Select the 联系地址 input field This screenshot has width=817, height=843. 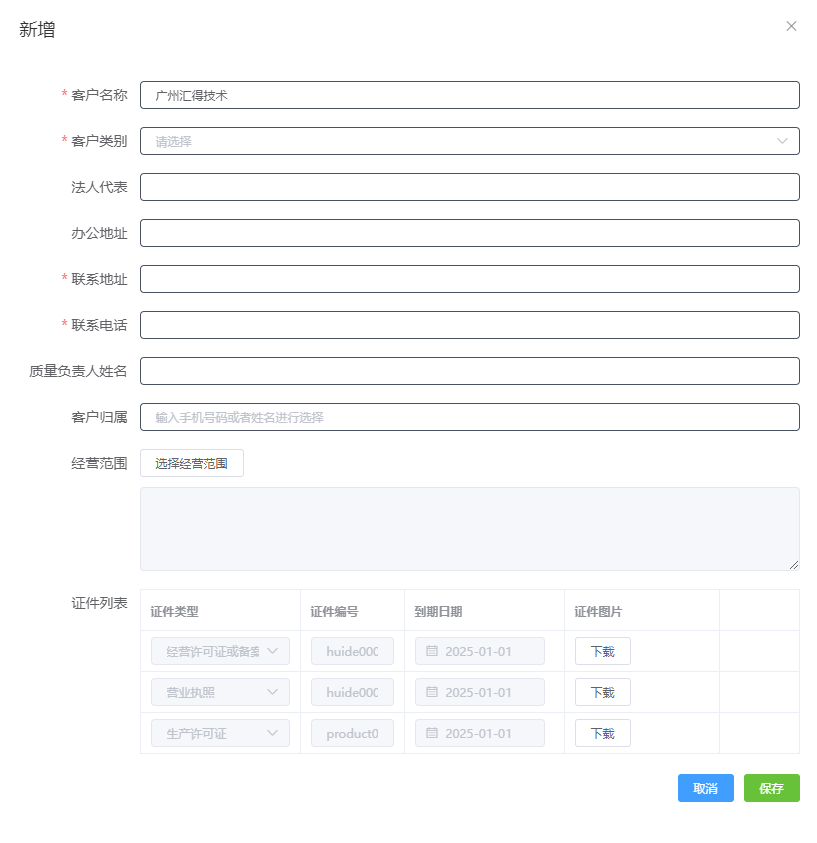[470, 279]
